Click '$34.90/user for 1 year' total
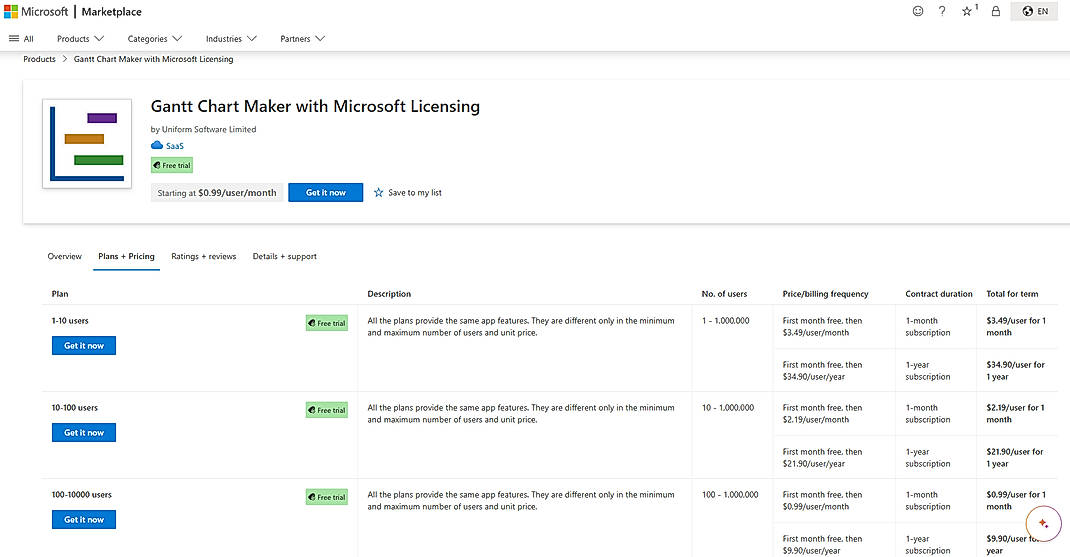Image resolution: width=1070 pixels, height=557 pixels. [1015, 371]
